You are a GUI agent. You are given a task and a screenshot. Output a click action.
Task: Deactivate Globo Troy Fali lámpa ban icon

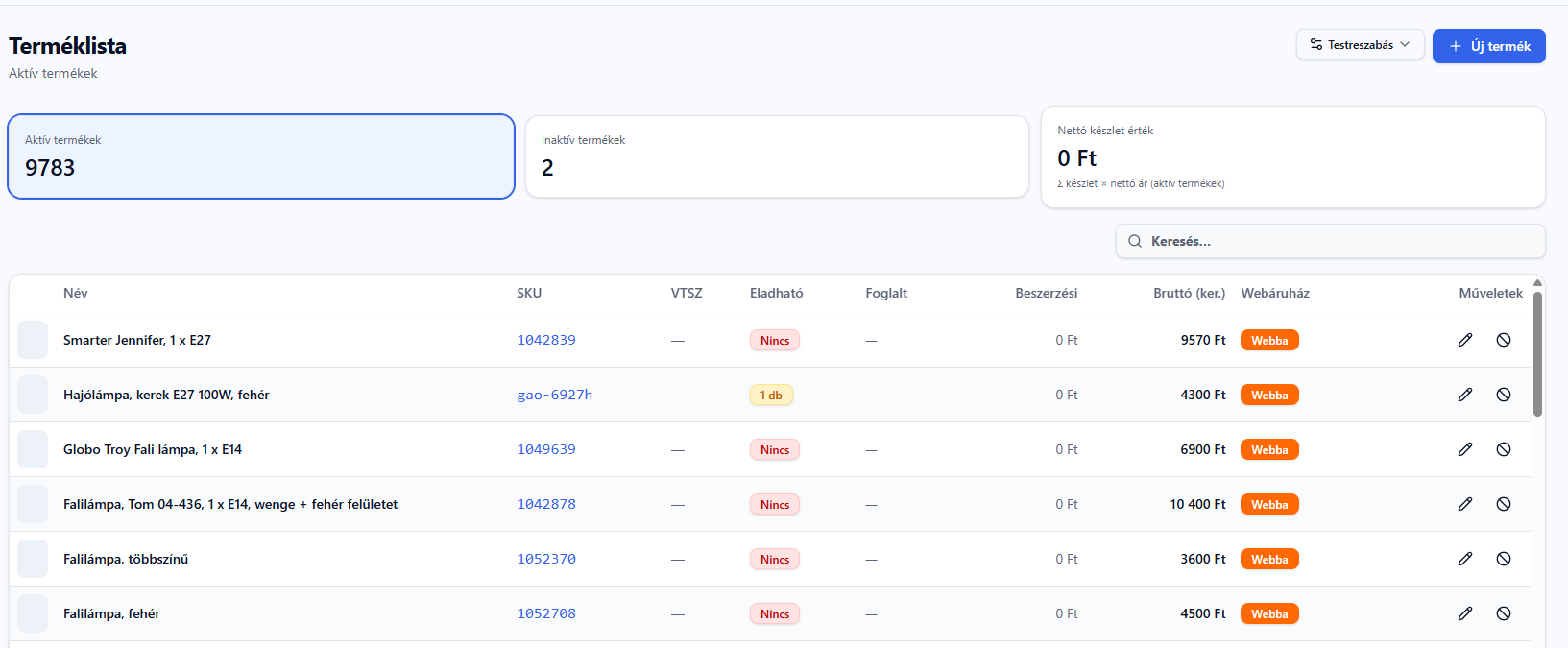pyautogui.click(x=1504, y=449)
